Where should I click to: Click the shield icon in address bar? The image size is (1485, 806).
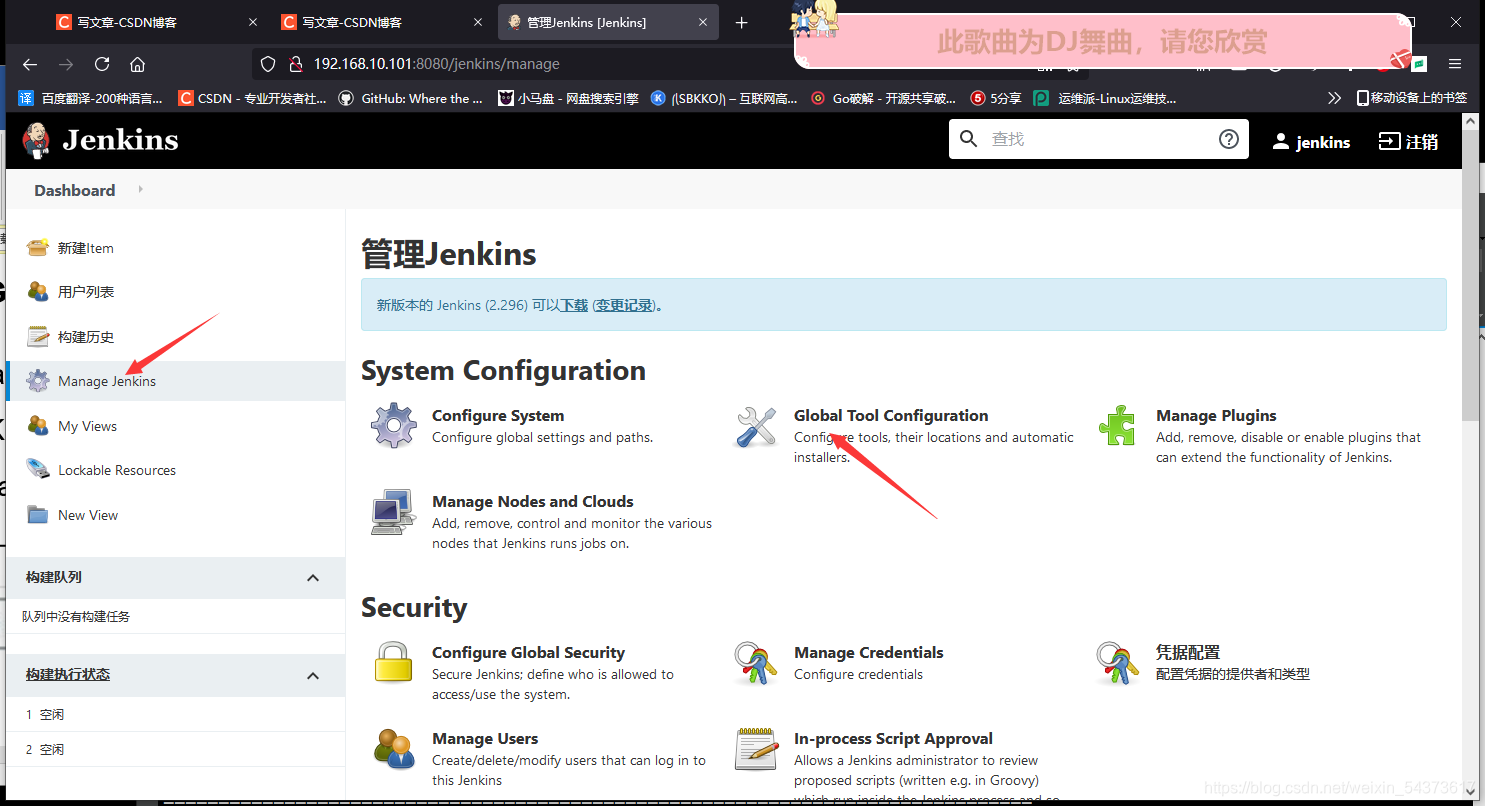(x=268, y=64)
